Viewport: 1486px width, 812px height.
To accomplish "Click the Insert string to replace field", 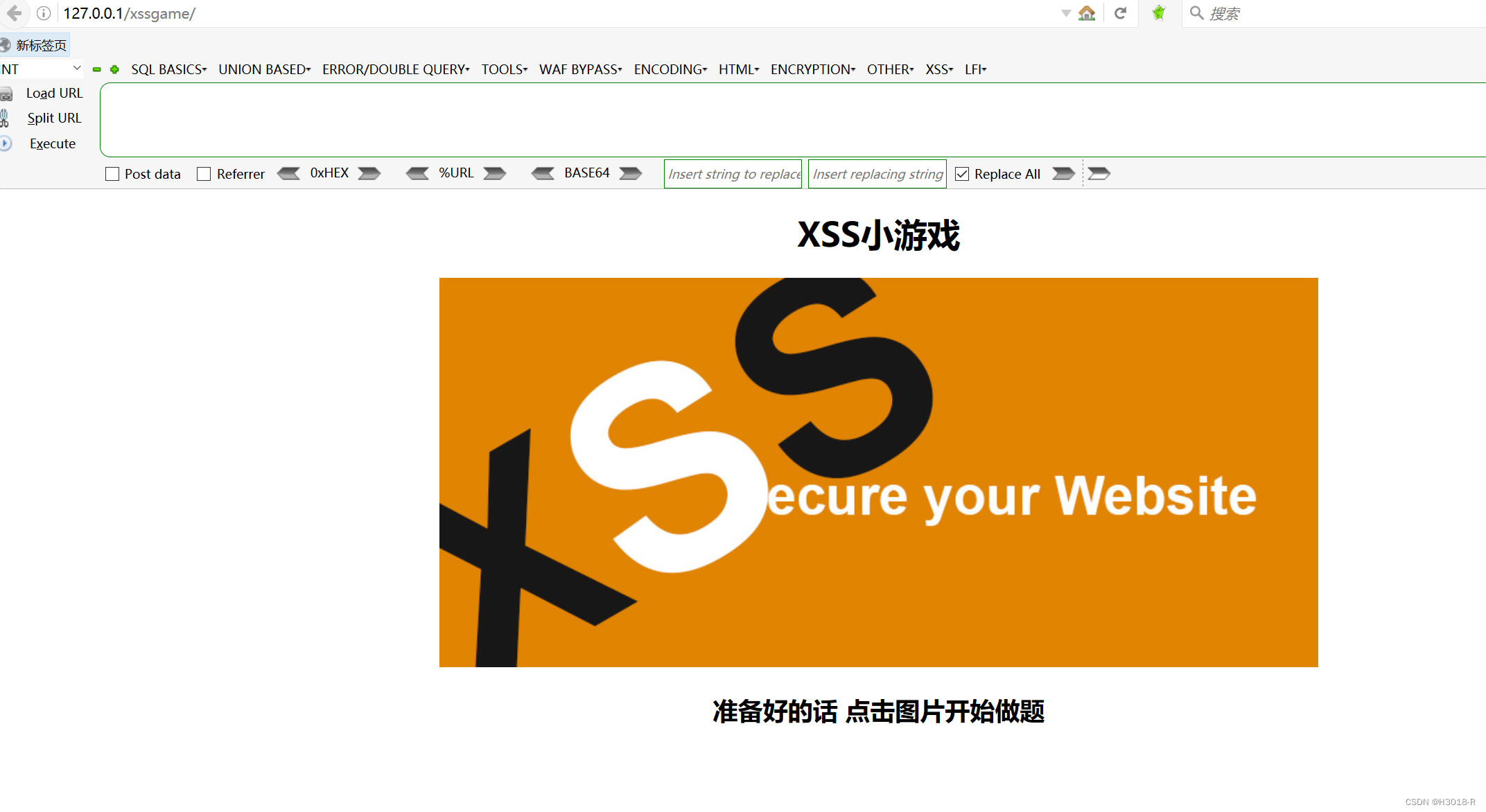I will coord(733,175).
